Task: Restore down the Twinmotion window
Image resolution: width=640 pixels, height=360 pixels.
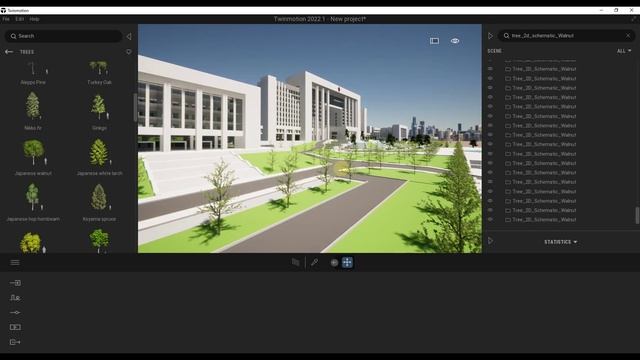Action: [616, 10]
